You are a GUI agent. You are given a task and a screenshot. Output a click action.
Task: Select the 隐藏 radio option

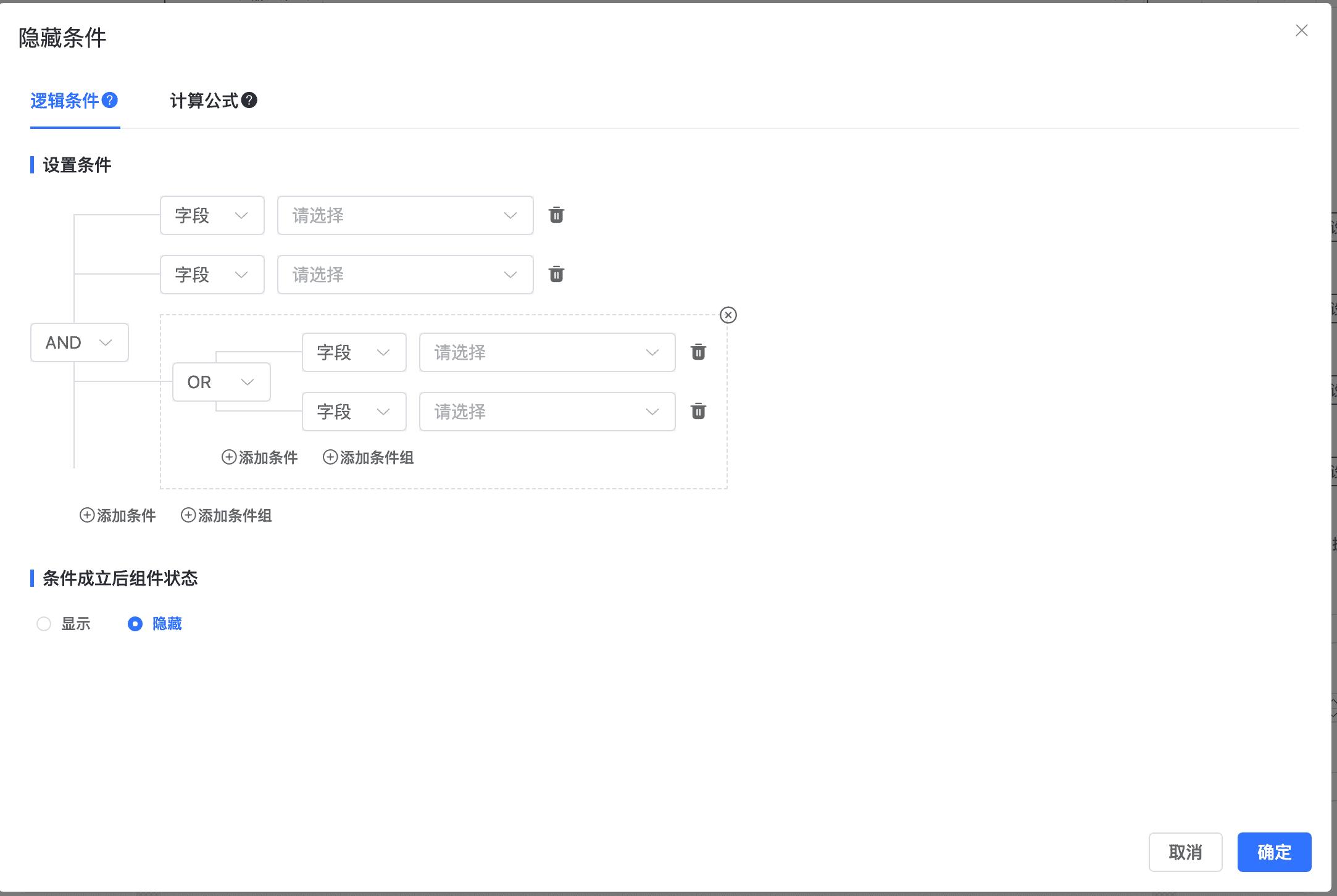pos(155,624)
